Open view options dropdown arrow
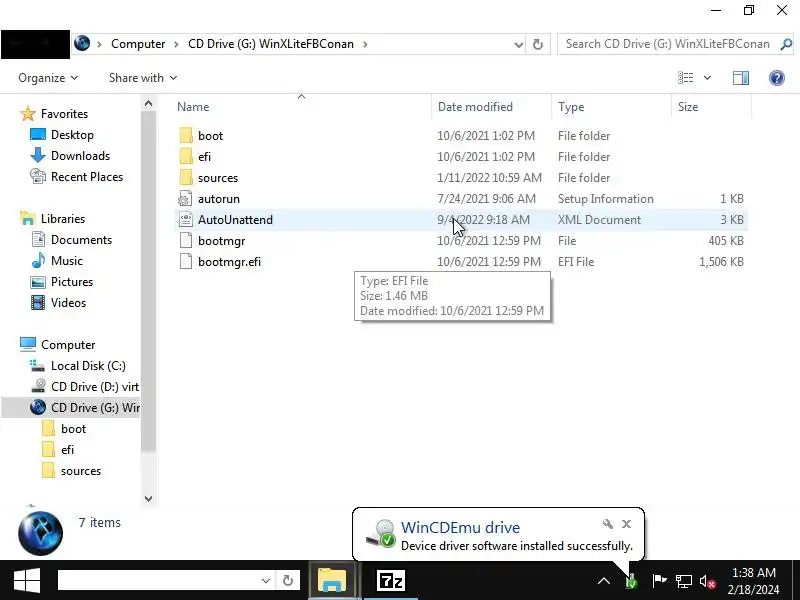The height and width of the screenshot is (600, 800). (x=707, y=78)
